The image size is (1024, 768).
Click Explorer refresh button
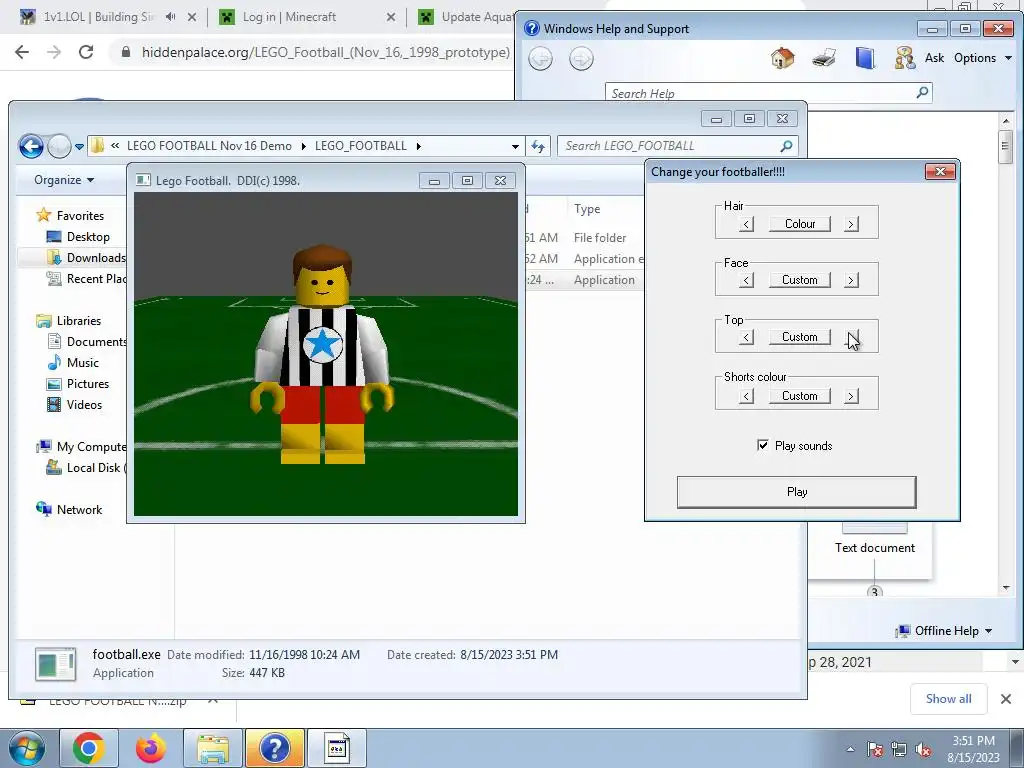coord(538,146)
